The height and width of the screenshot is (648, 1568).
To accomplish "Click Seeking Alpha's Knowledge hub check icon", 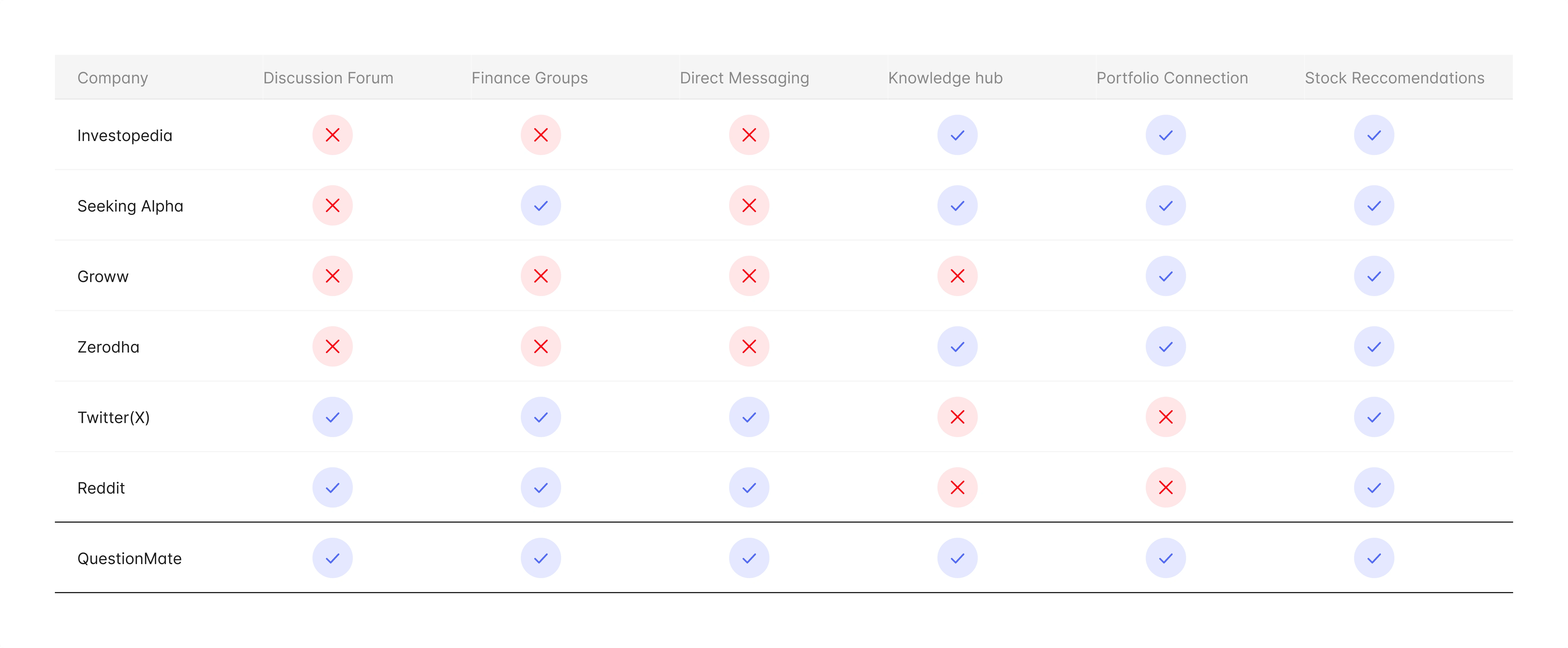I will (x=958, y=206).
